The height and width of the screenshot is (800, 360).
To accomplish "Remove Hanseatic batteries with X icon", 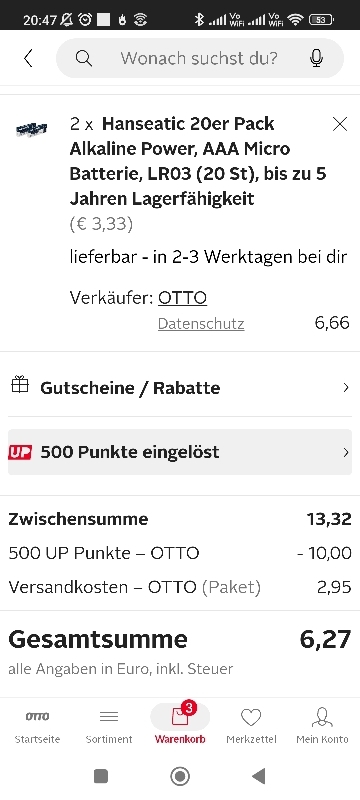I will tap(340, 124).
